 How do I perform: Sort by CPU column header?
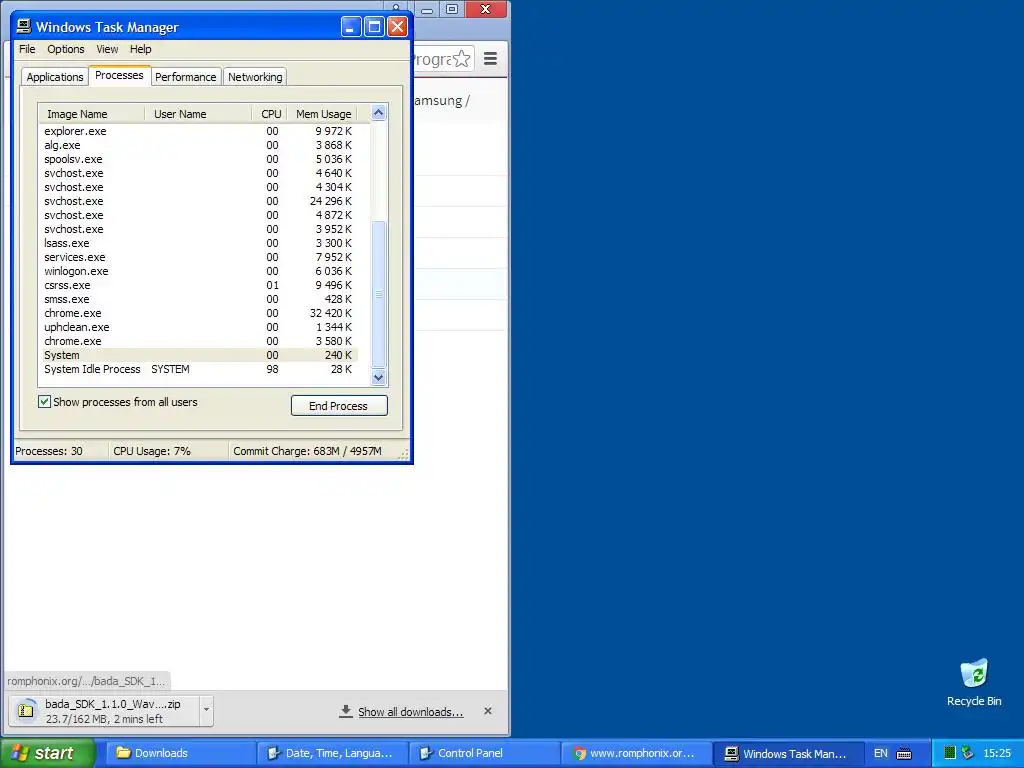(x=270, y=114)
